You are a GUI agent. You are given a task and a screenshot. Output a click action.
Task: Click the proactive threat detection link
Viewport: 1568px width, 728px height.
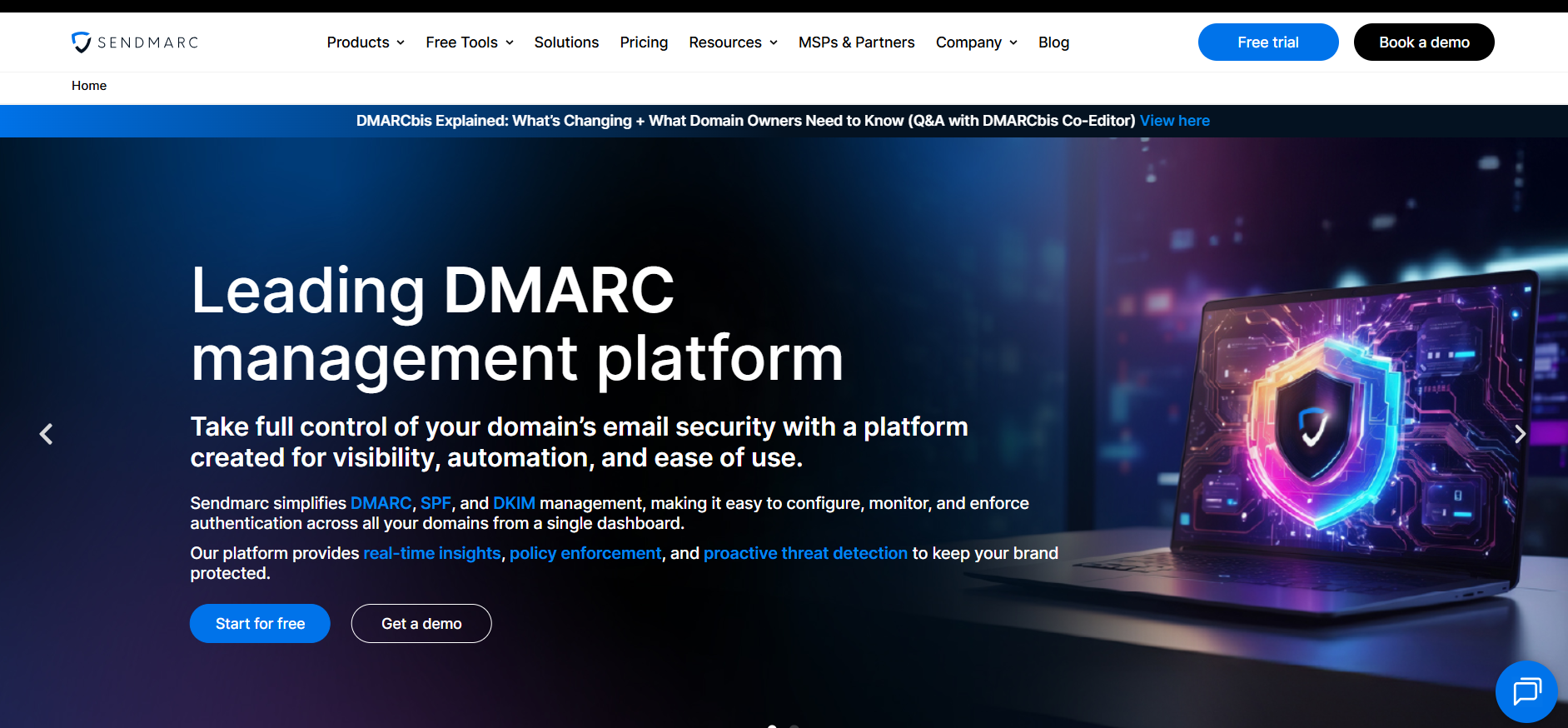tap(805, 553)
